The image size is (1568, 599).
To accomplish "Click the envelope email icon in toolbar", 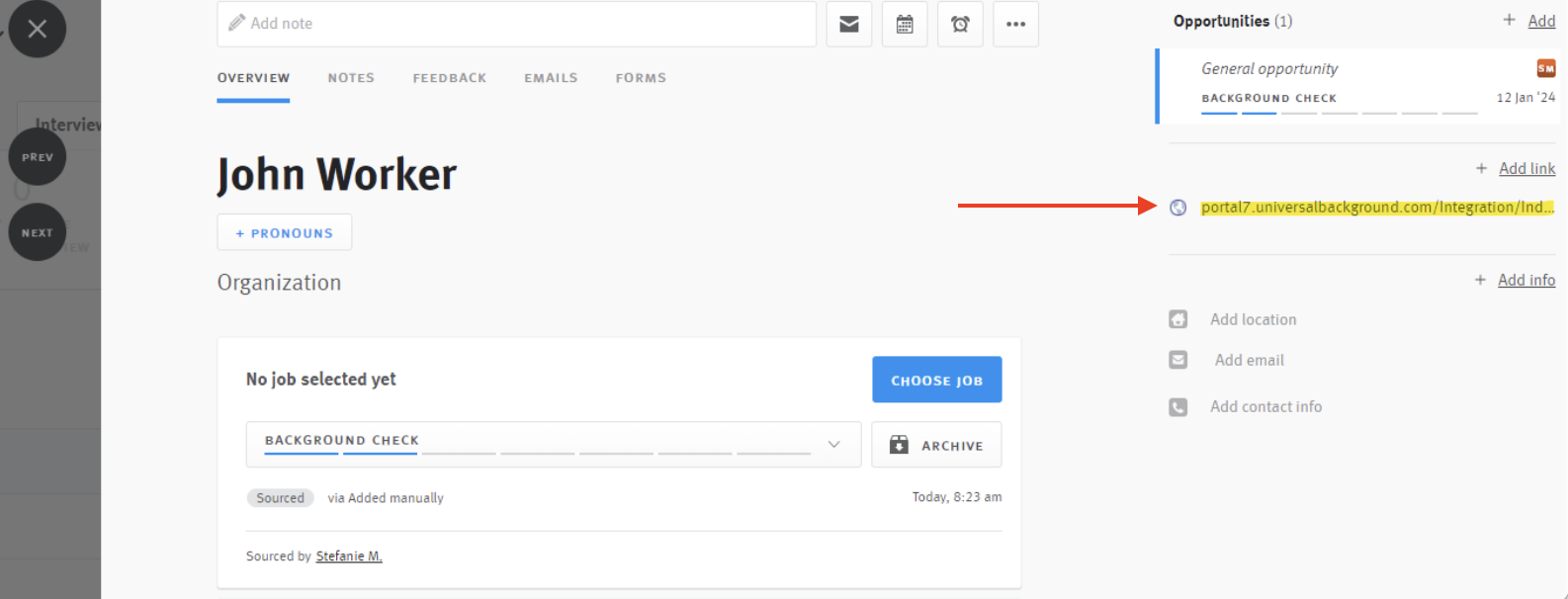I will 849,25.
